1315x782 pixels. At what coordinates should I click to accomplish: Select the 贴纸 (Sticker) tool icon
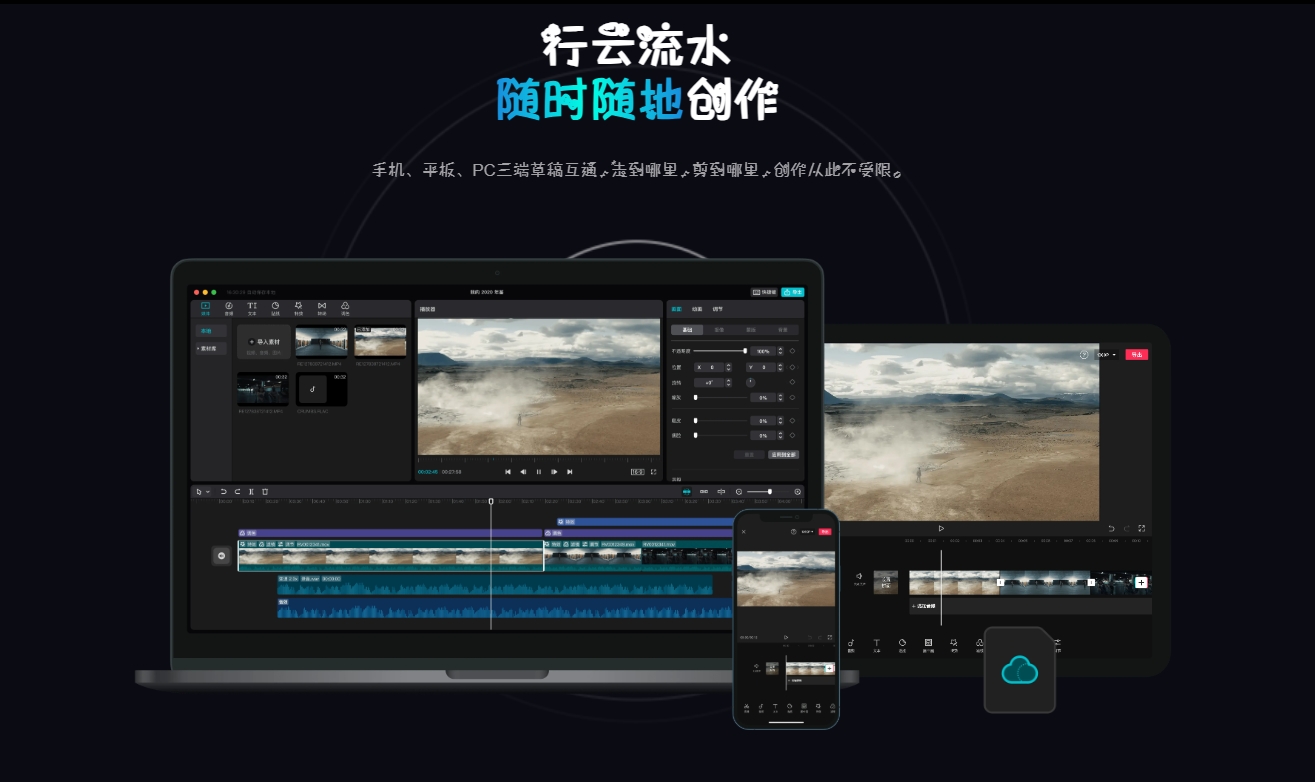point(275,306)
